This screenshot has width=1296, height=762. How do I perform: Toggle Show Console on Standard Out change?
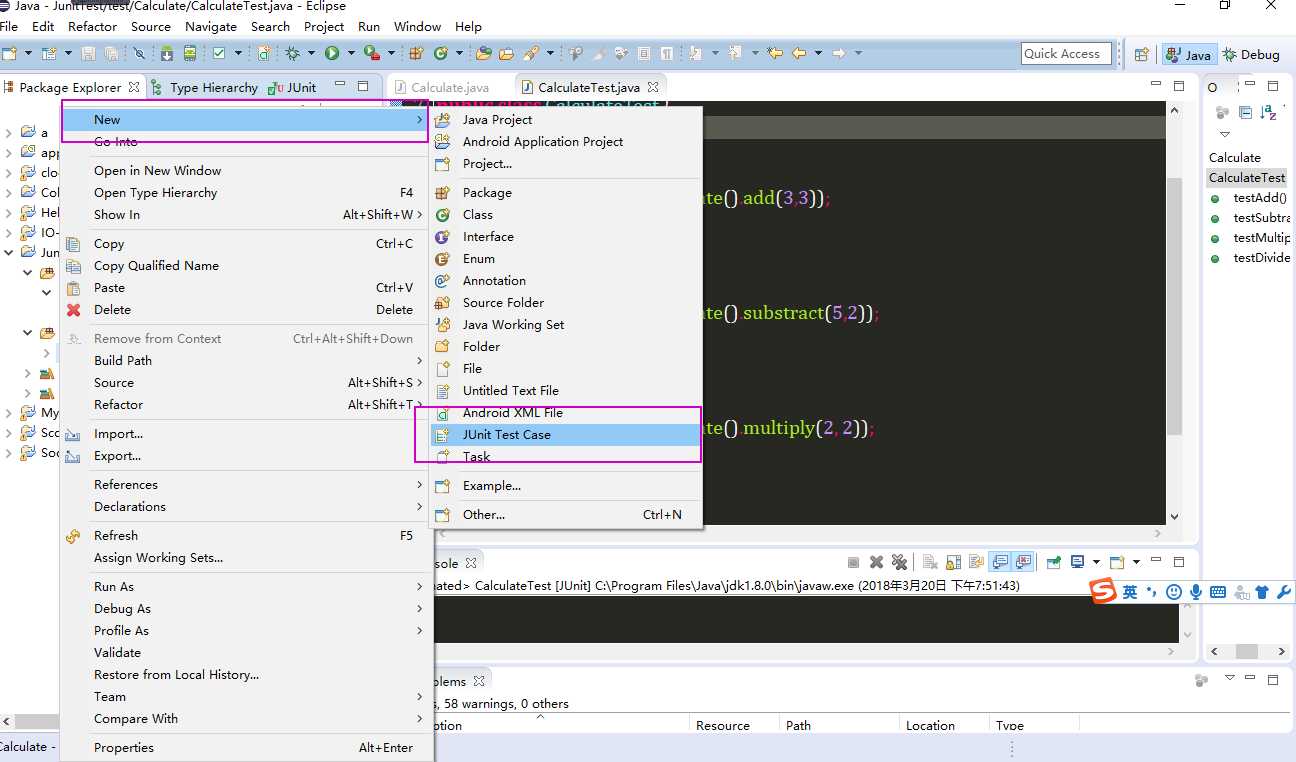coord(1001,562)
